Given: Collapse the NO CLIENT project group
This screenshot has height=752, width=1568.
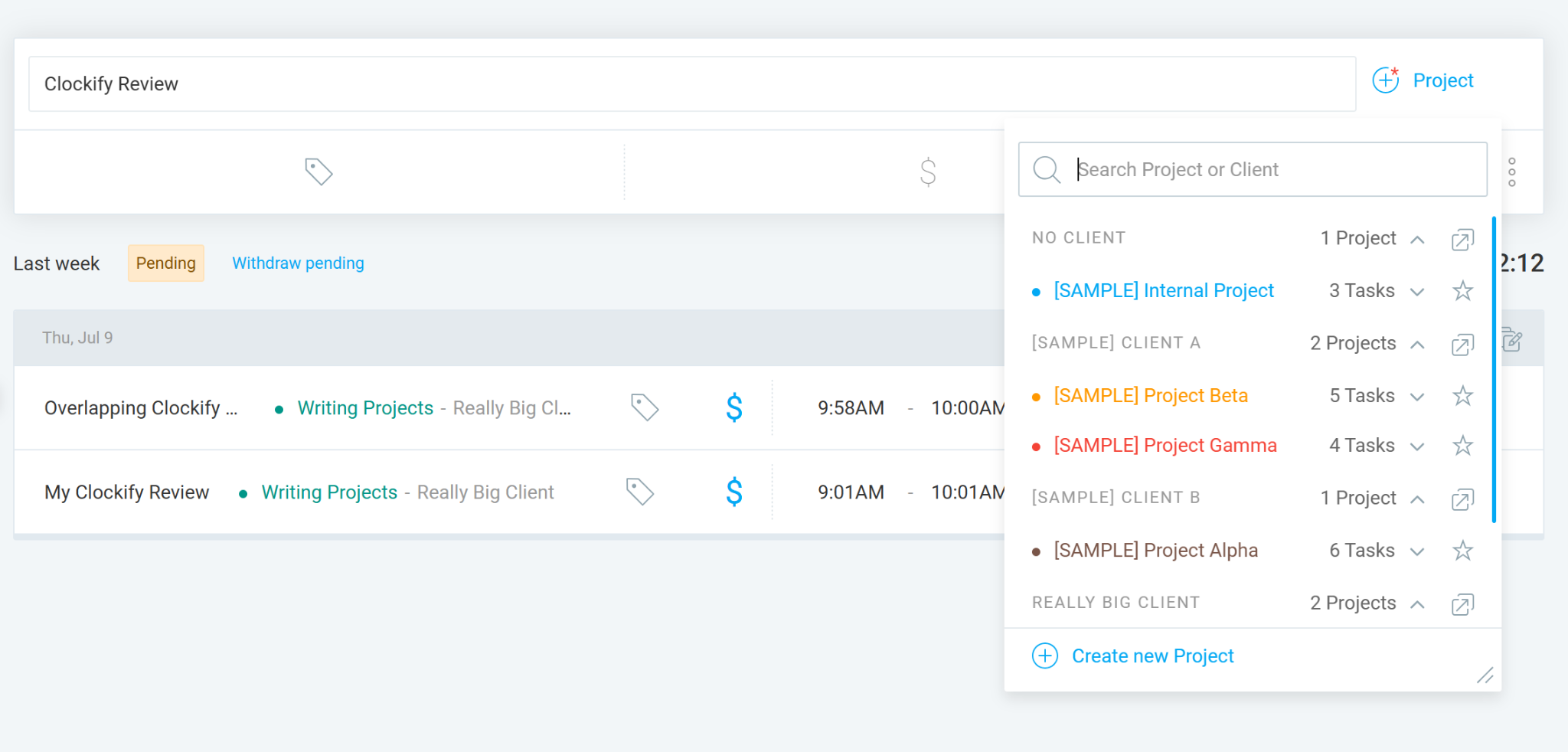Looking at the screenshot, I should (1417, 240).
